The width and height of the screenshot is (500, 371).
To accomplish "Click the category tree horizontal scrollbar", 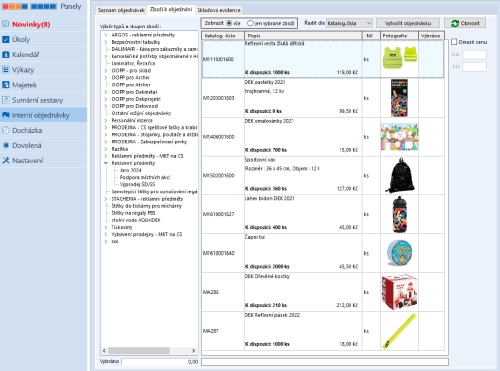I will [x=149, y=350].
